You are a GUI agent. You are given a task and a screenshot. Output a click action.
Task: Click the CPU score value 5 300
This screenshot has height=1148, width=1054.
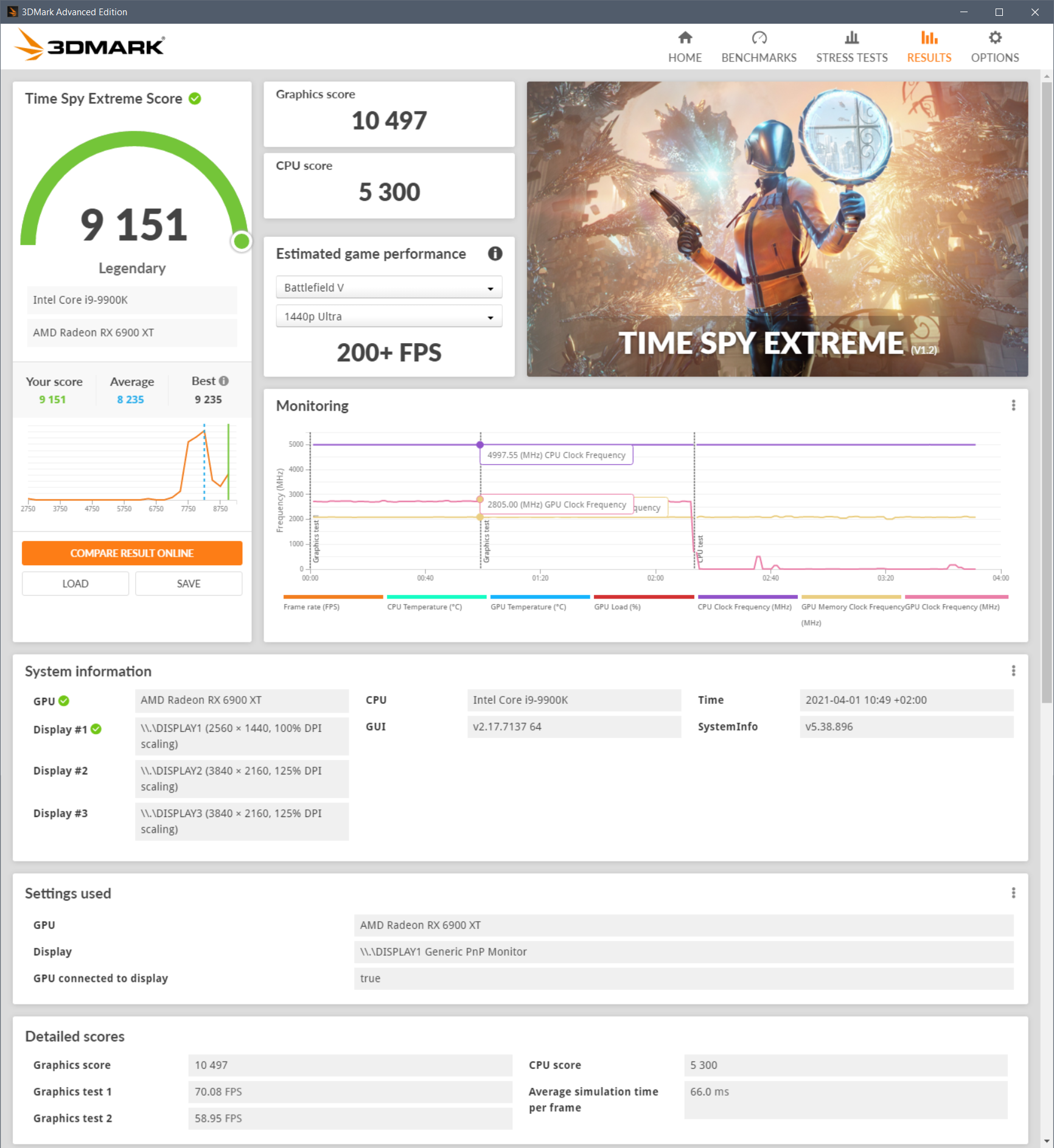point(389,192)
